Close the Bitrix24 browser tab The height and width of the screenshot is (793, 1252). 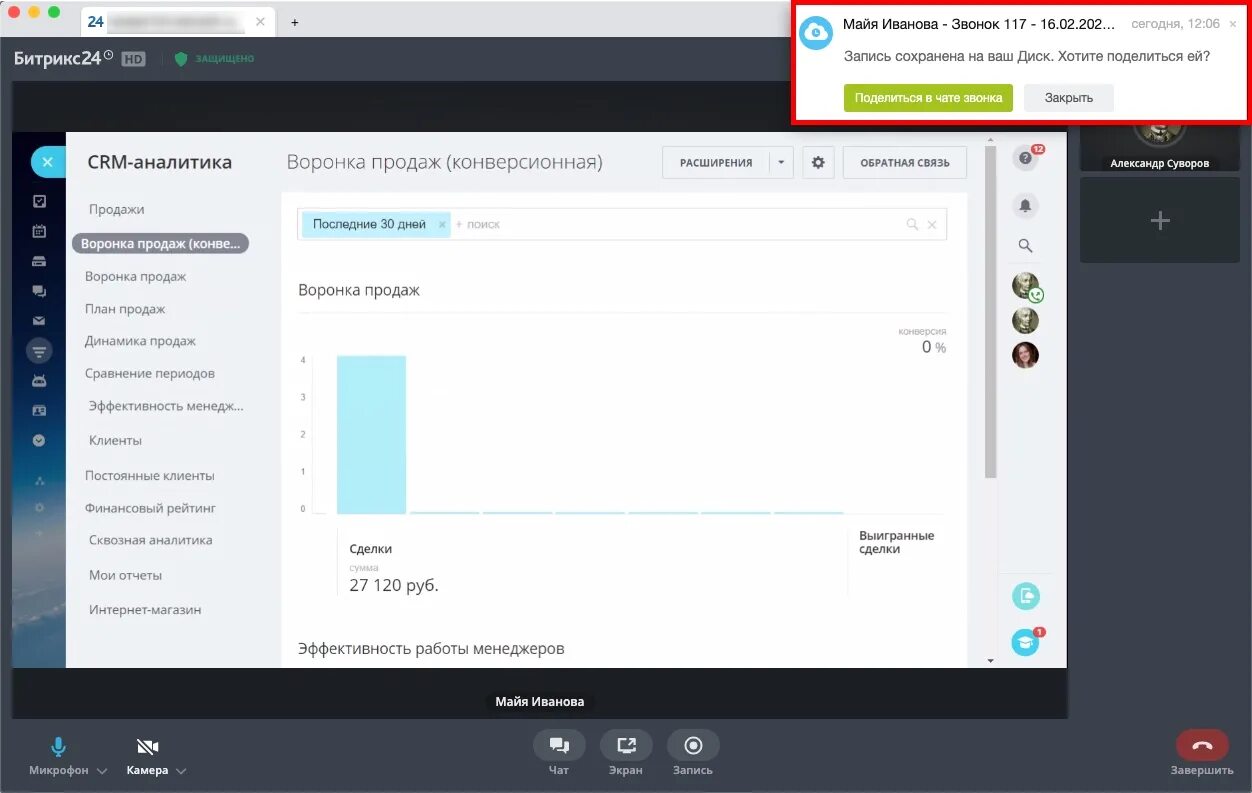click(x=260, y=22)
